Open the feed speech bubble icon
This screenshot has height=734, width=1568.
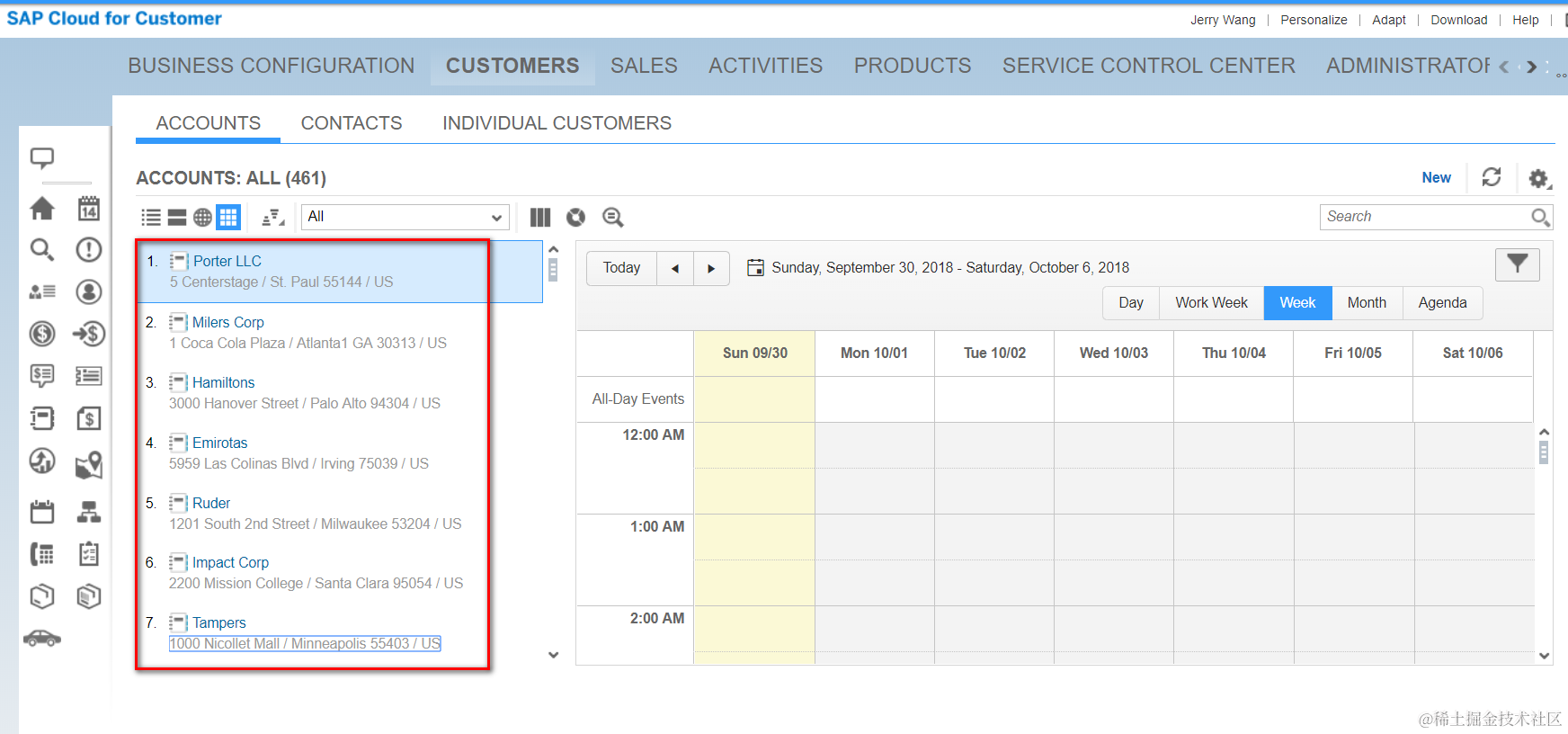42,158
